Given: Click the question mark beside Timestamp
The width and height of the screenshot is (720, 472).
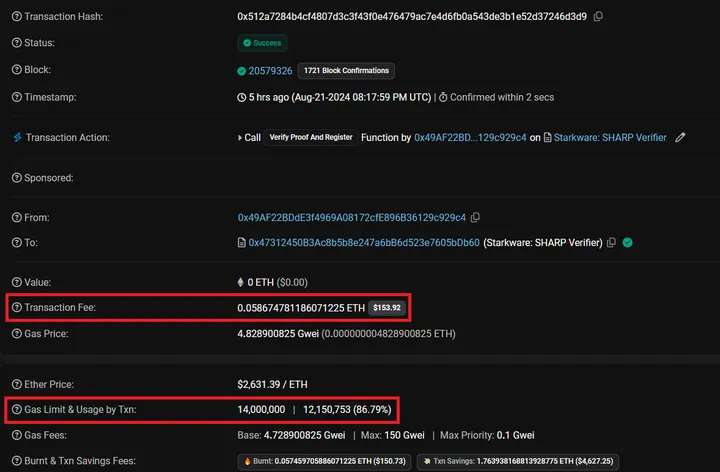Looking at the screenshot, I should [16, 97].
